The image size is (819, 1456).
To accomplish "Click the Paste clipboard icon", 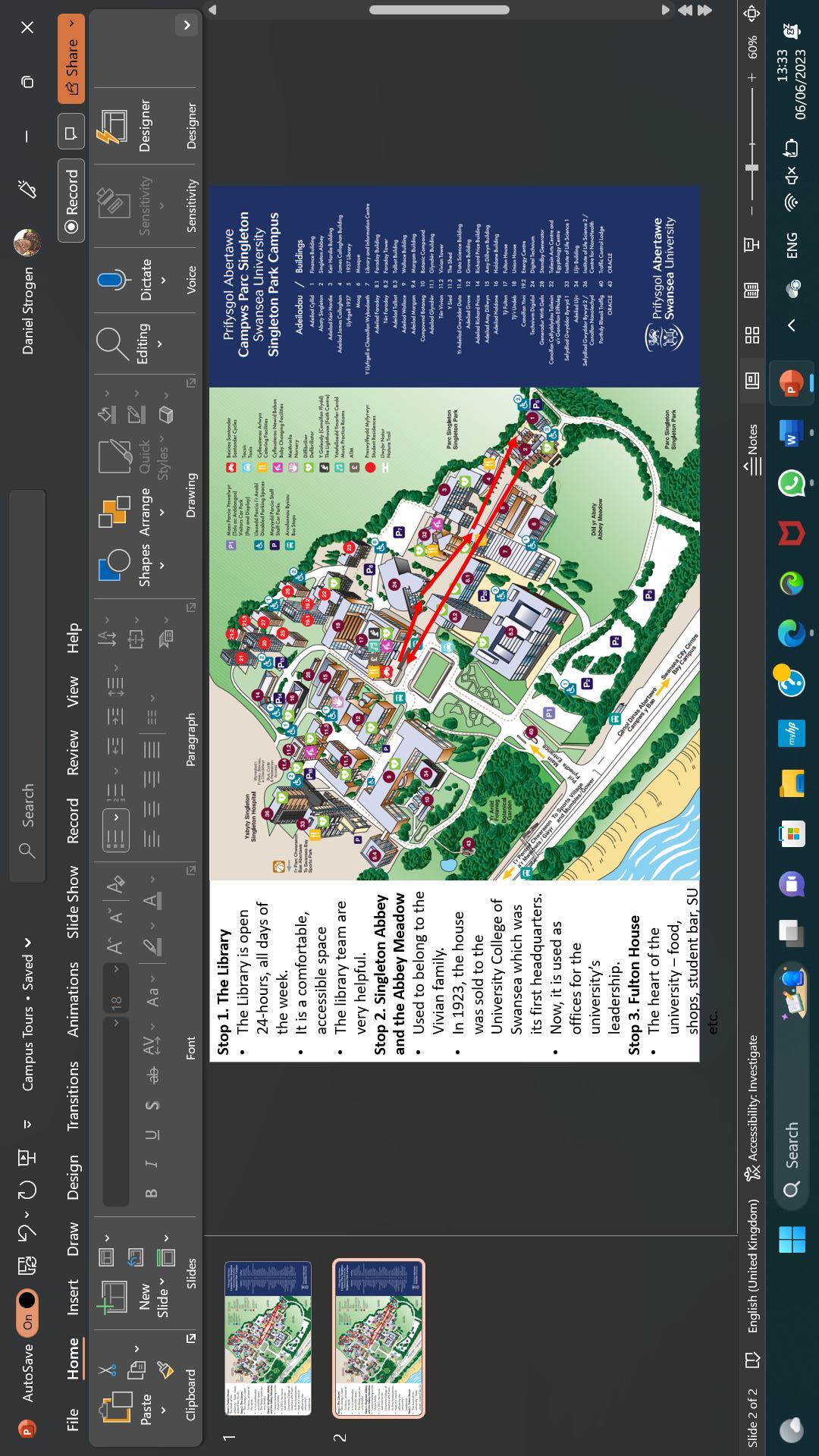I will pyautogui.click(x=115, y=1407).
